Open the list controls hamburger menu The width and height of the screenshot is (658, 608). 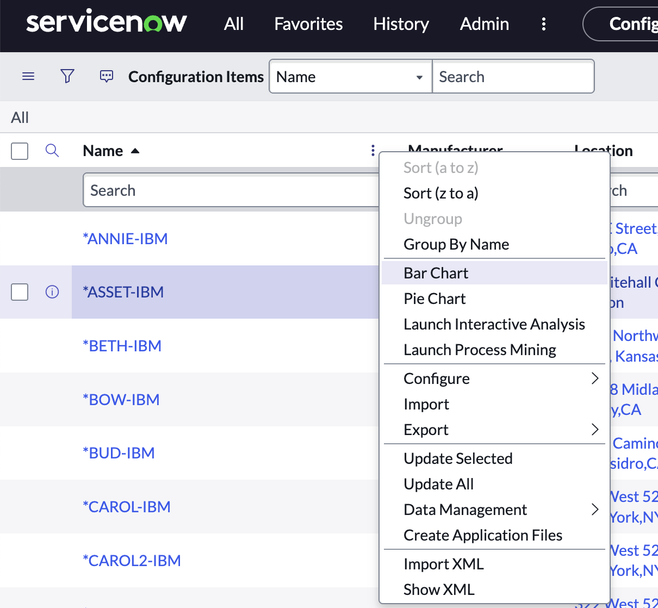point(28,76)
